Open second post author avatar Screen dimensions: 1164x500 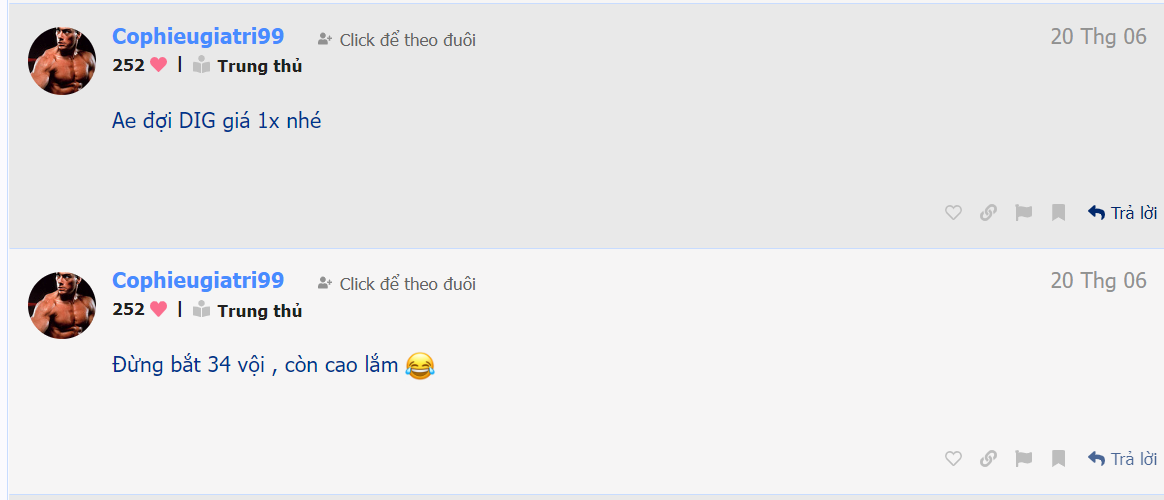click(62, 306)
